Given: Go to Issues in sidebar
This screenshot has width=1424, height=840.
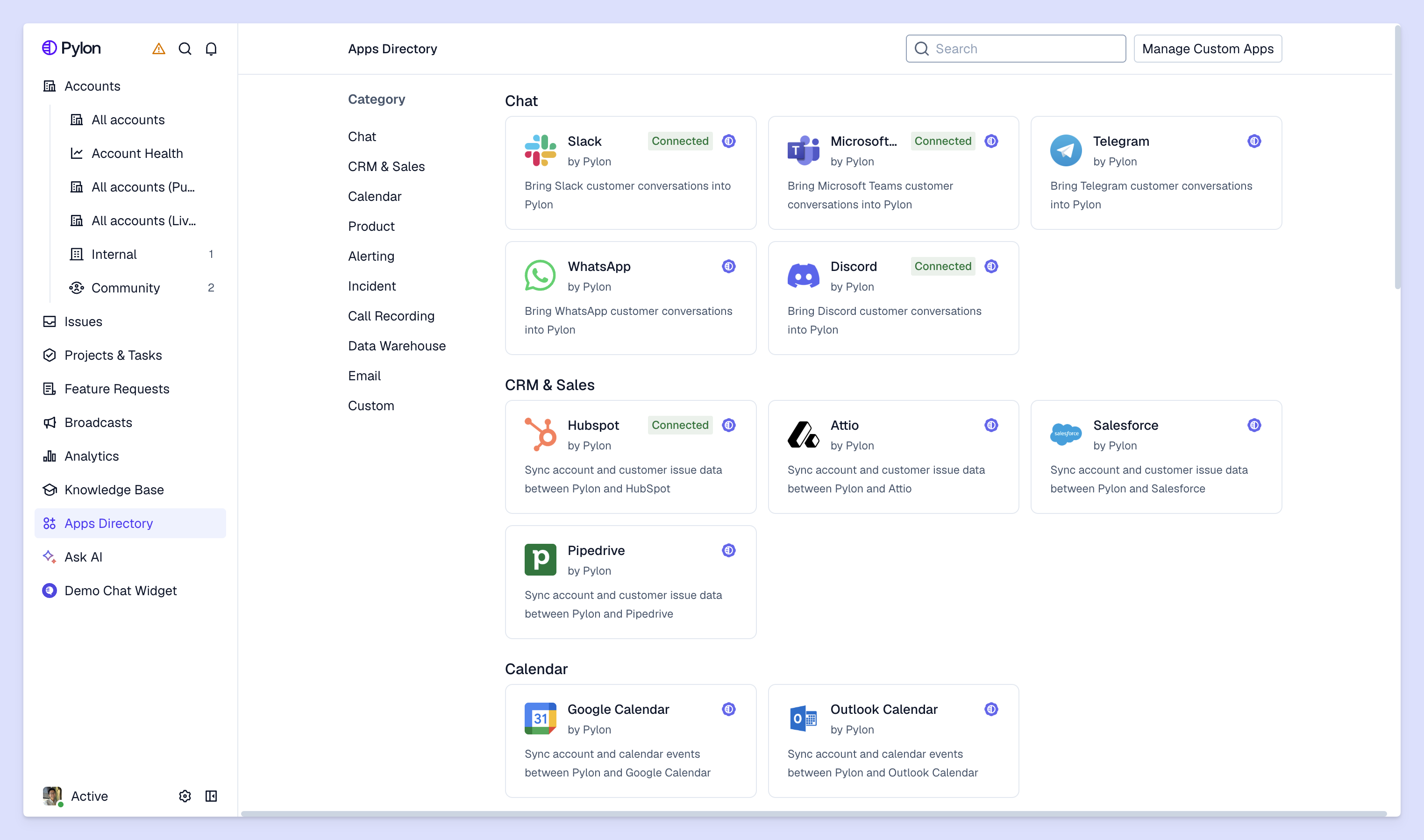Looking at the screenshot, I should click(x=130, y=321).
